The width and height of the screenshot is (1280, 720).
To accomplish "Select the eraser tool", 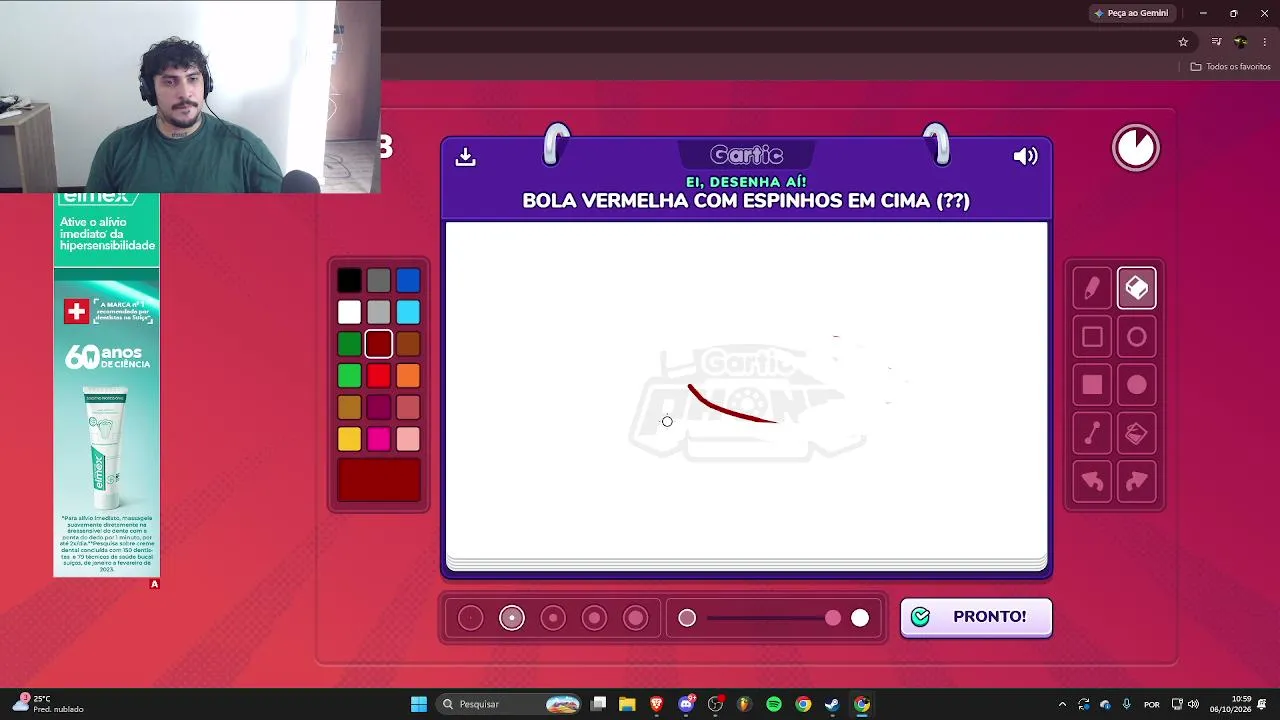I will click(1137, 289).
